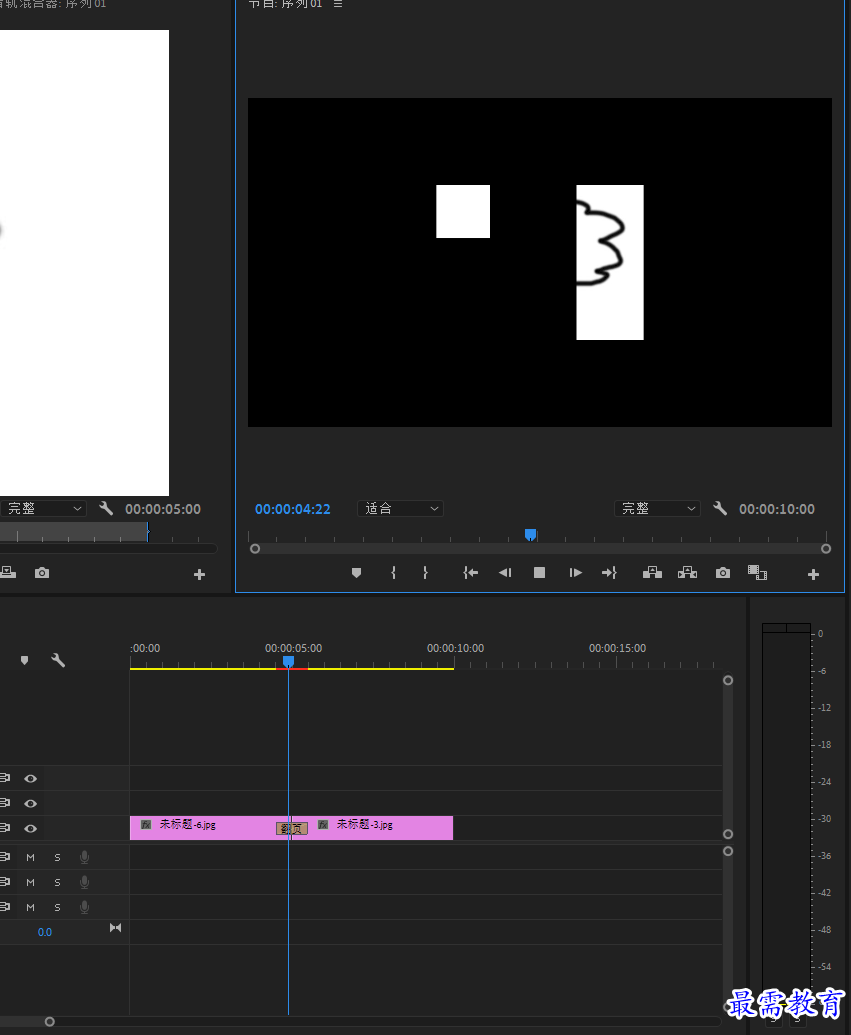
Task: Add a marker in the timeline panel
Action: point(24,661)
